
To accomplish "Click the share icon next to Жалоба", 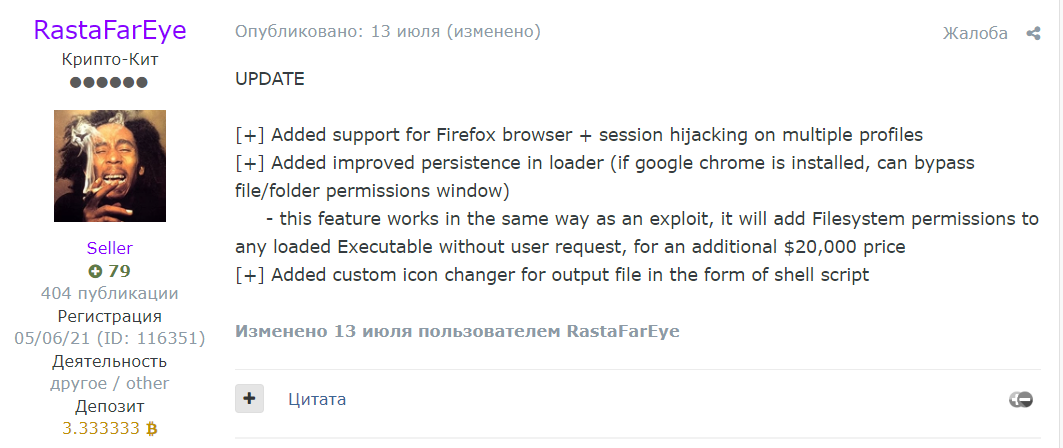I will tap(1033, 33).
